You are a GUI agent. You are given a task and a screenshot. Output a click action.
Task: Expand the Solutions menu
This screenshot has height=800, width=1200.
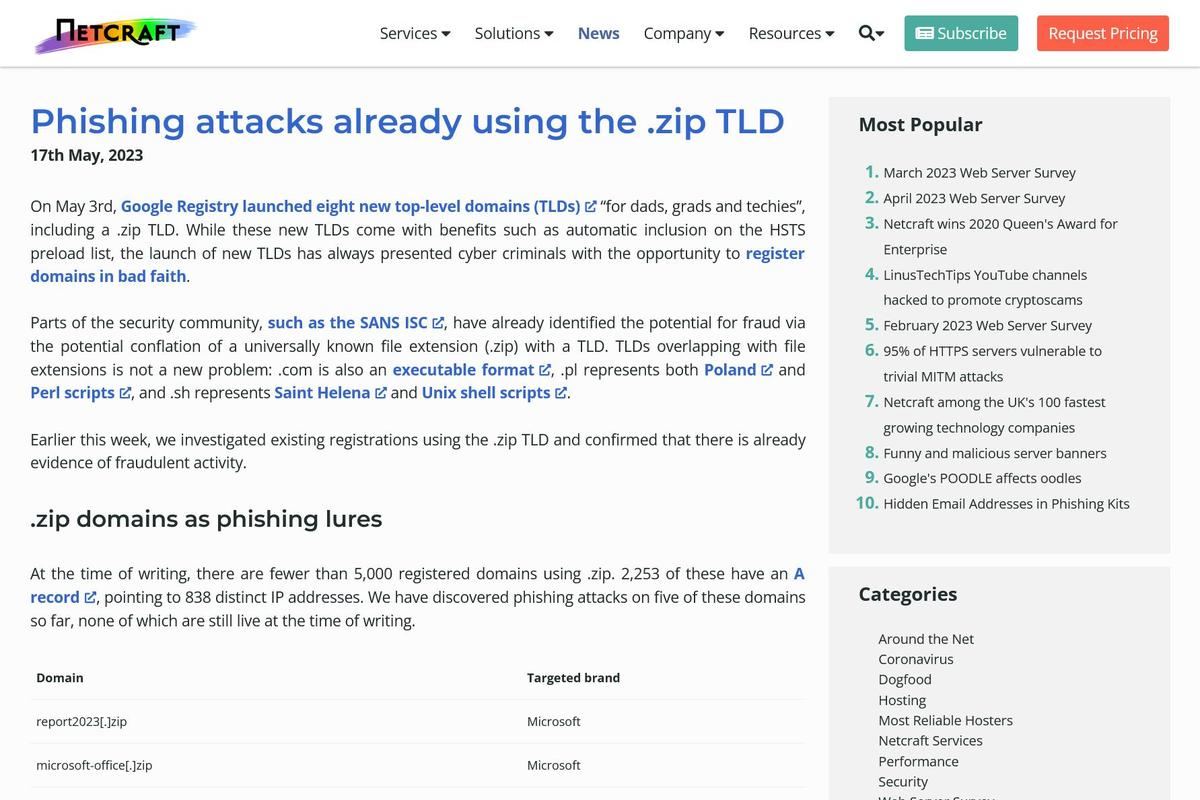(x=514, y=33)
